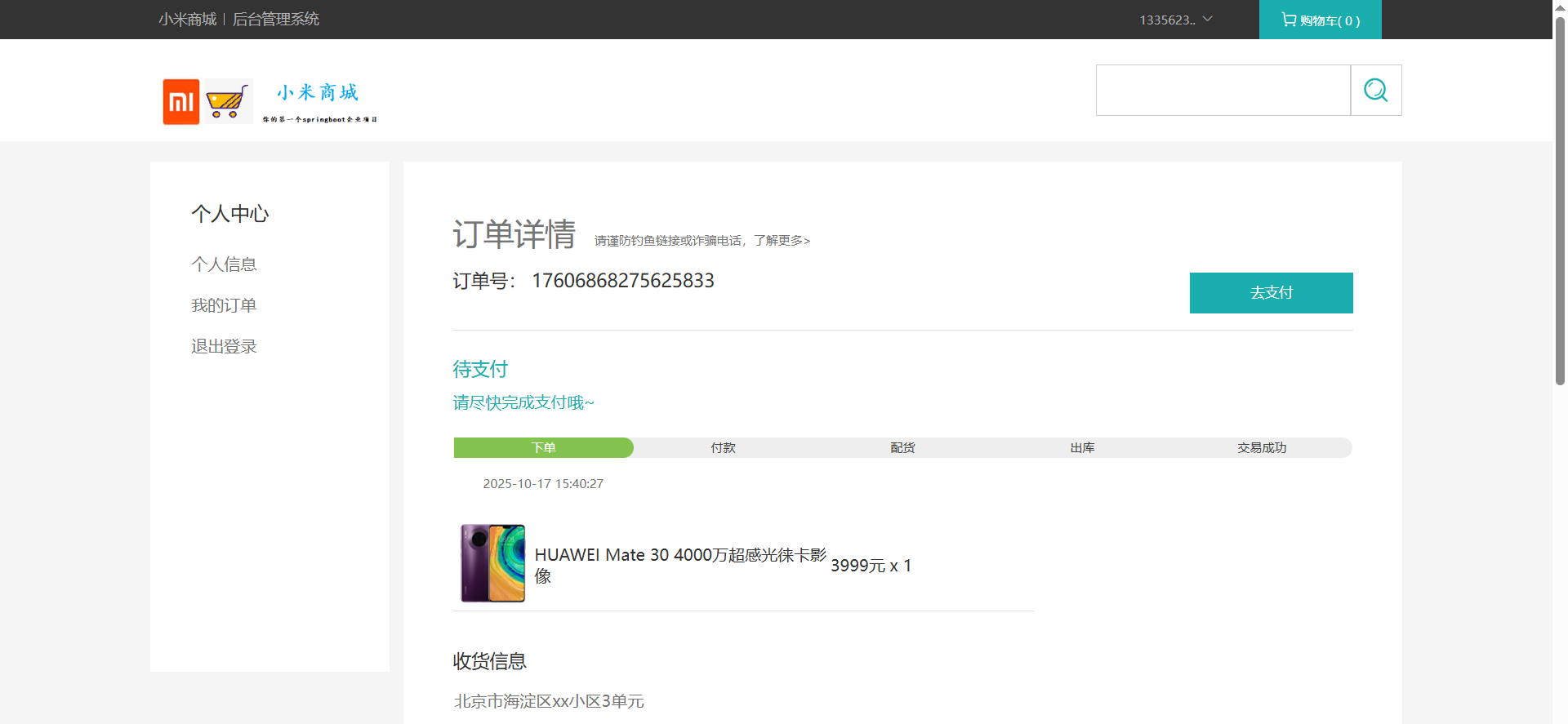
Task: Click the order timestamp 2025-10-17 15:40:27
Action: pos(543,483)
